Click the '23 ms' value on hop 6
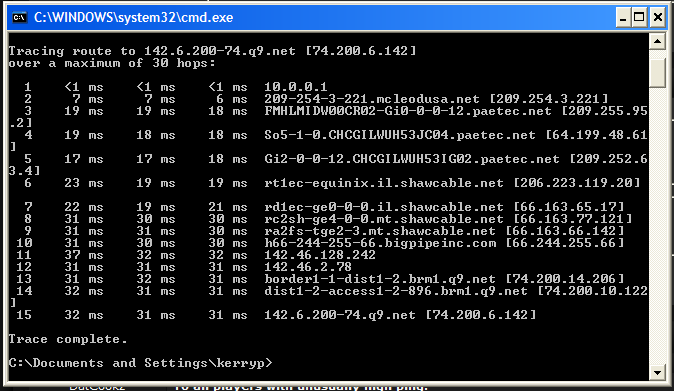Viewport: 674px width, 391px height. 84,183
